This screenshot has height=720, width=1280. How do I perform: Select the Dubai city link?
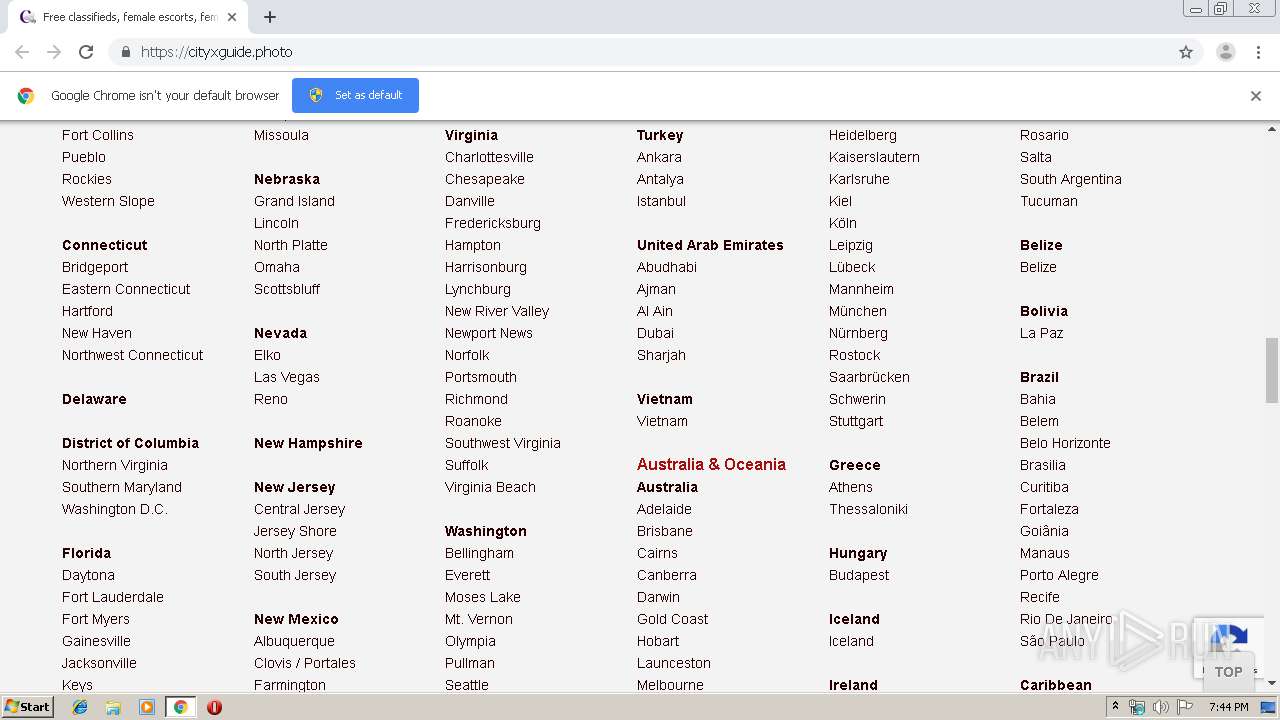pos(655,333)
